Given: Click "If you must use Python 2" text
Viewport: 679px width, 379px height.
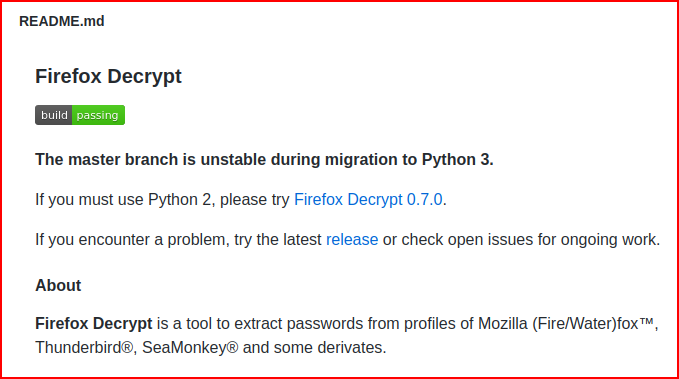Looking at the screenshot, I should 123,200.
